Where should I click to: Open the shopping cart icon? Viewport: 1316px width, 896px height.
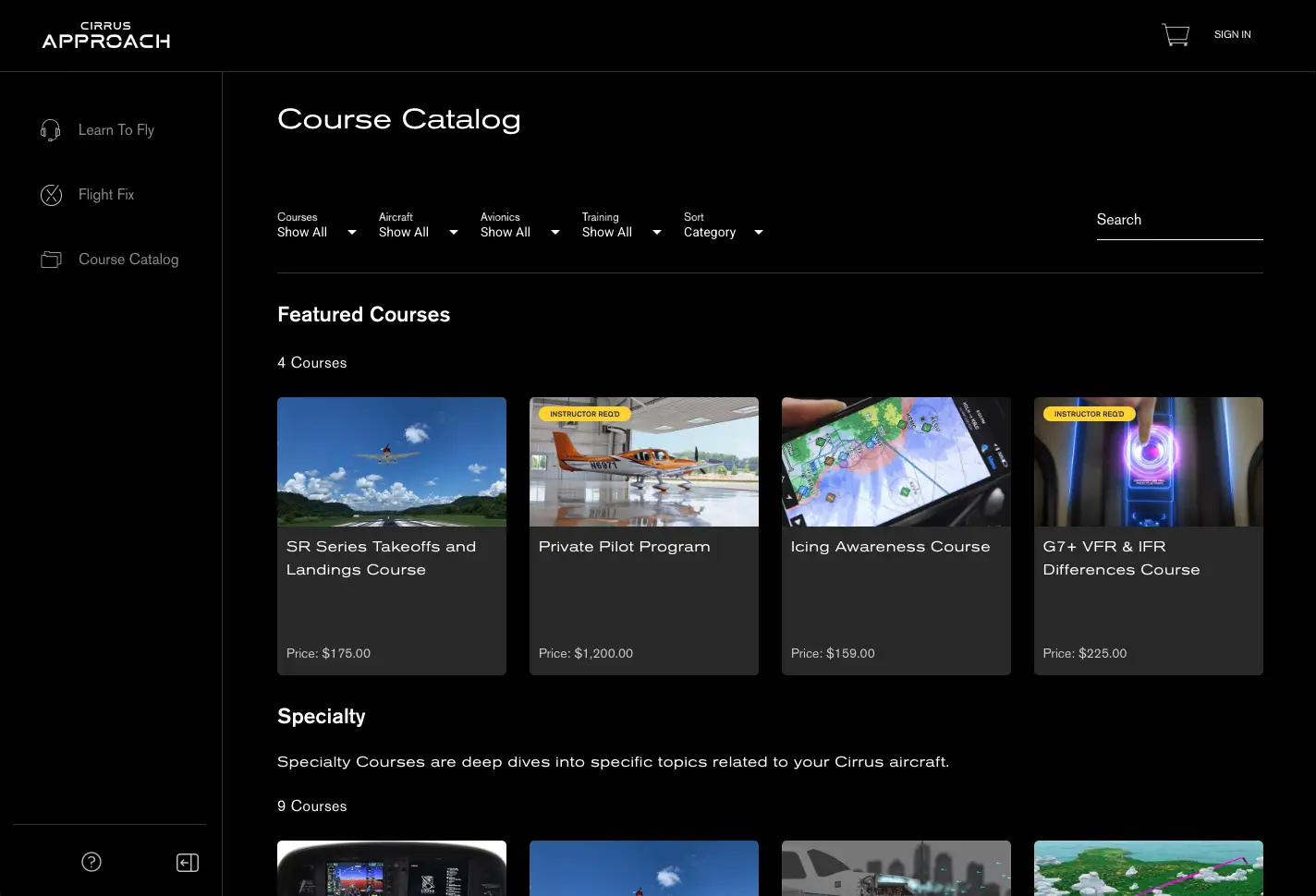tap(1175, 35)
